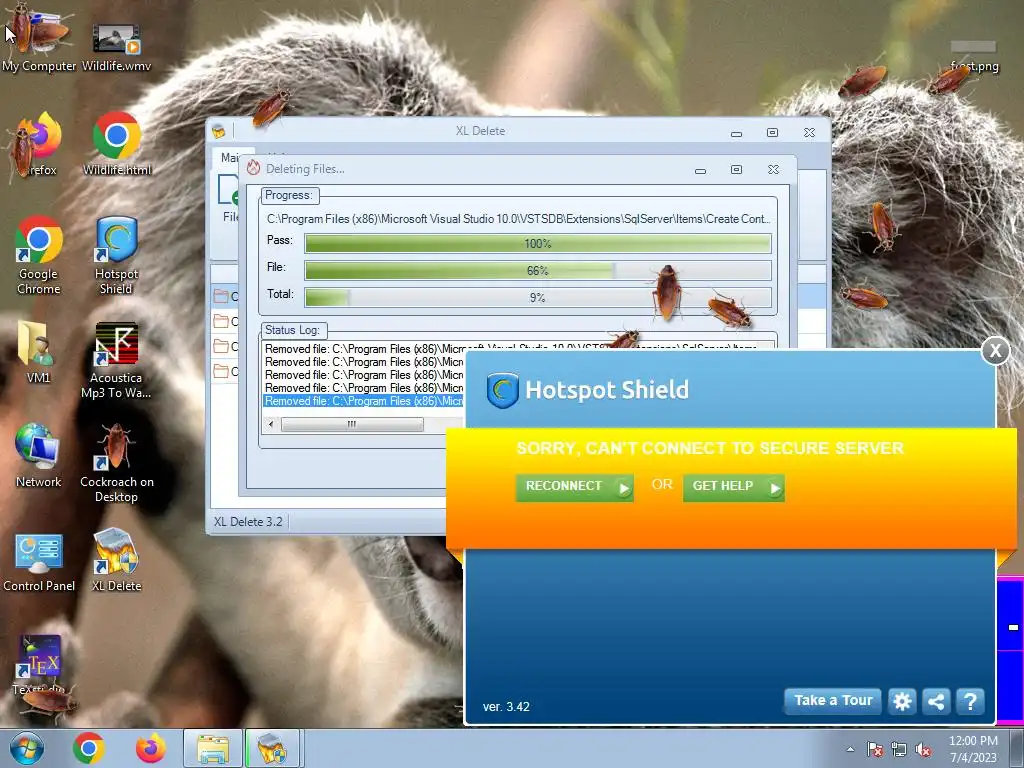
Task: Open the VM1 folder on the desktop
Action: pos(39,353)
